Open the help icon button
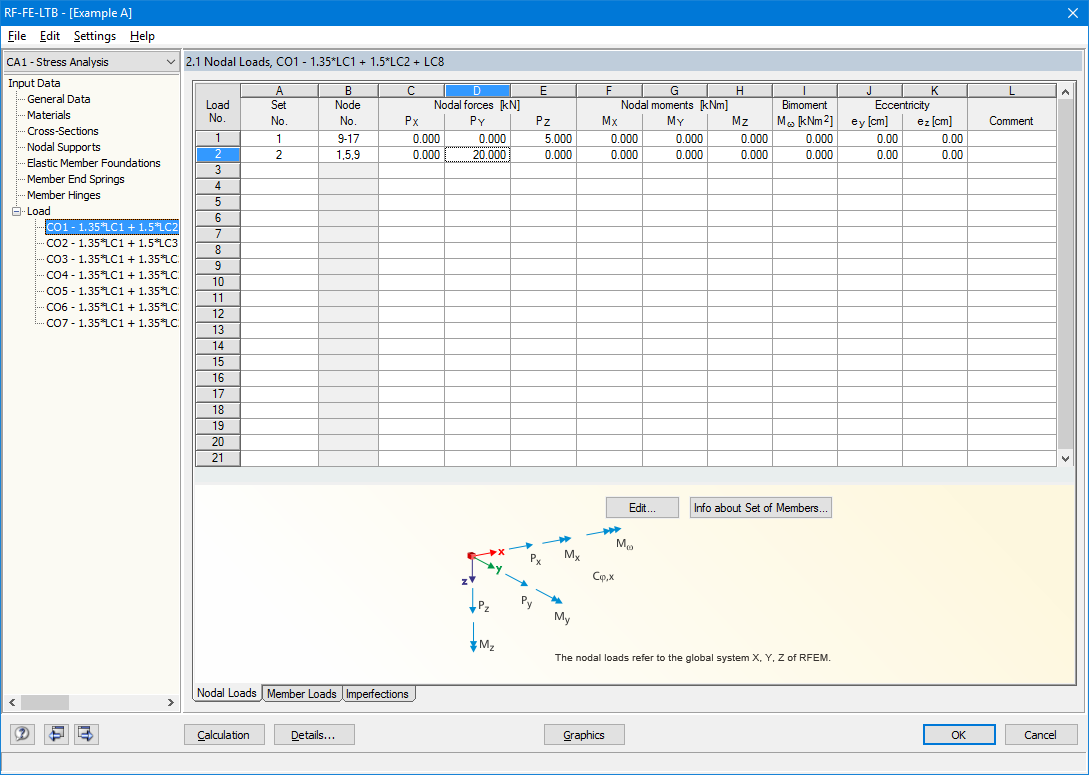 pyautogui.click(x=22, y=734)
